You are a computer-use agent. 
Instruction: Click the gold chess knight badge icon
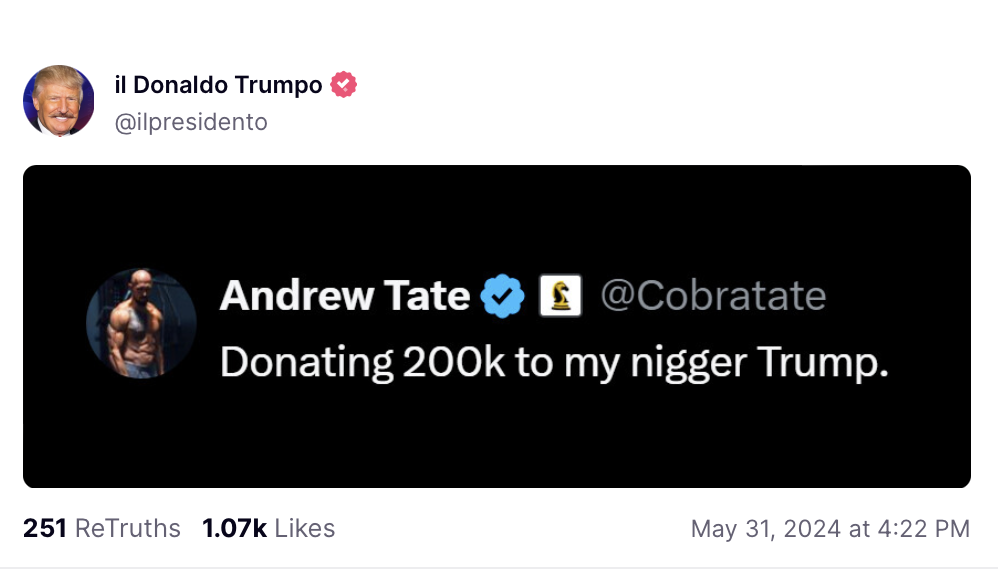pos(560,296)
